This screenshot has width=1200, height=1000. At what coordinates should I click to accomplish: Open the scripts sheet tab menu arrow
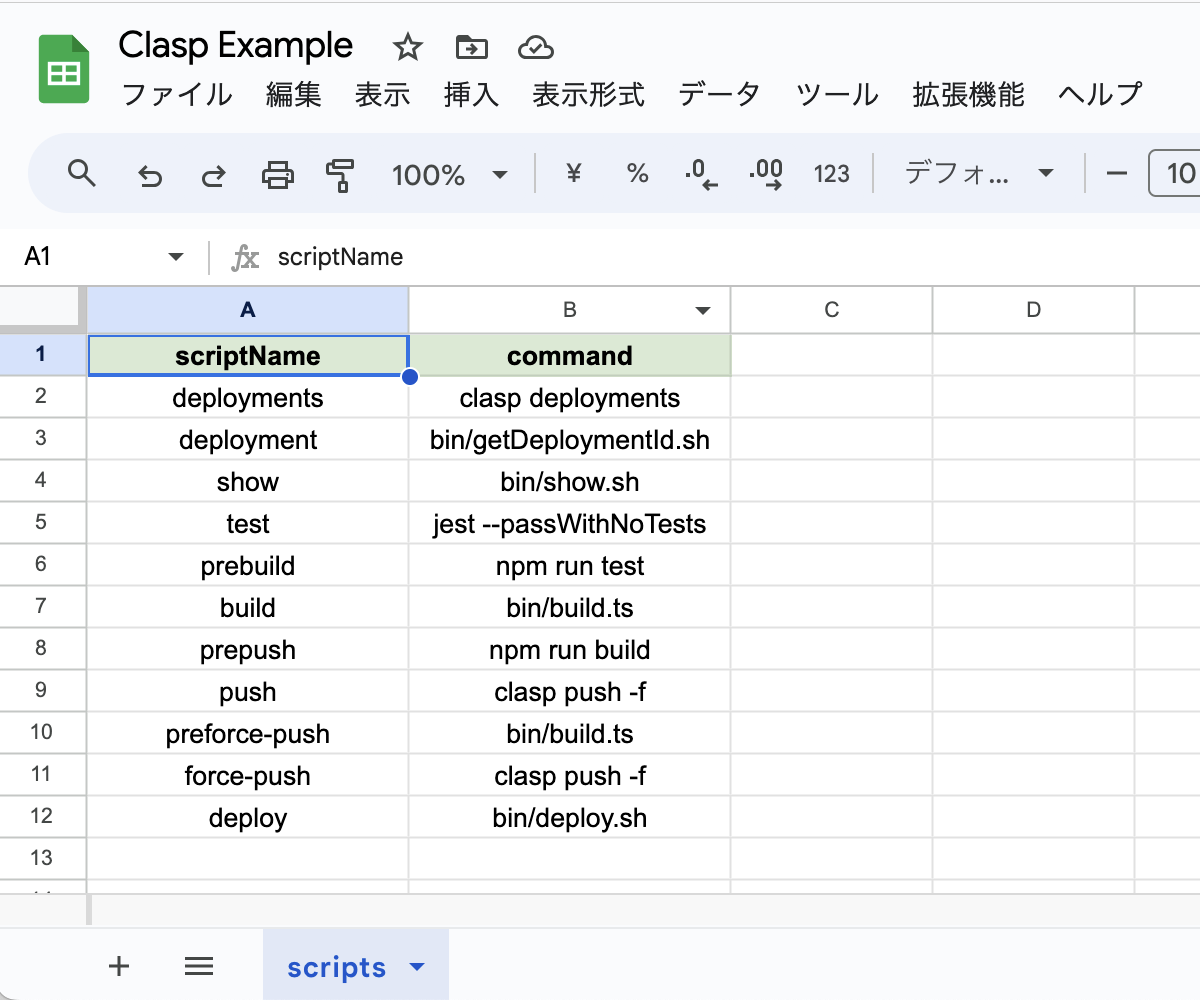(x=418, y=967)
